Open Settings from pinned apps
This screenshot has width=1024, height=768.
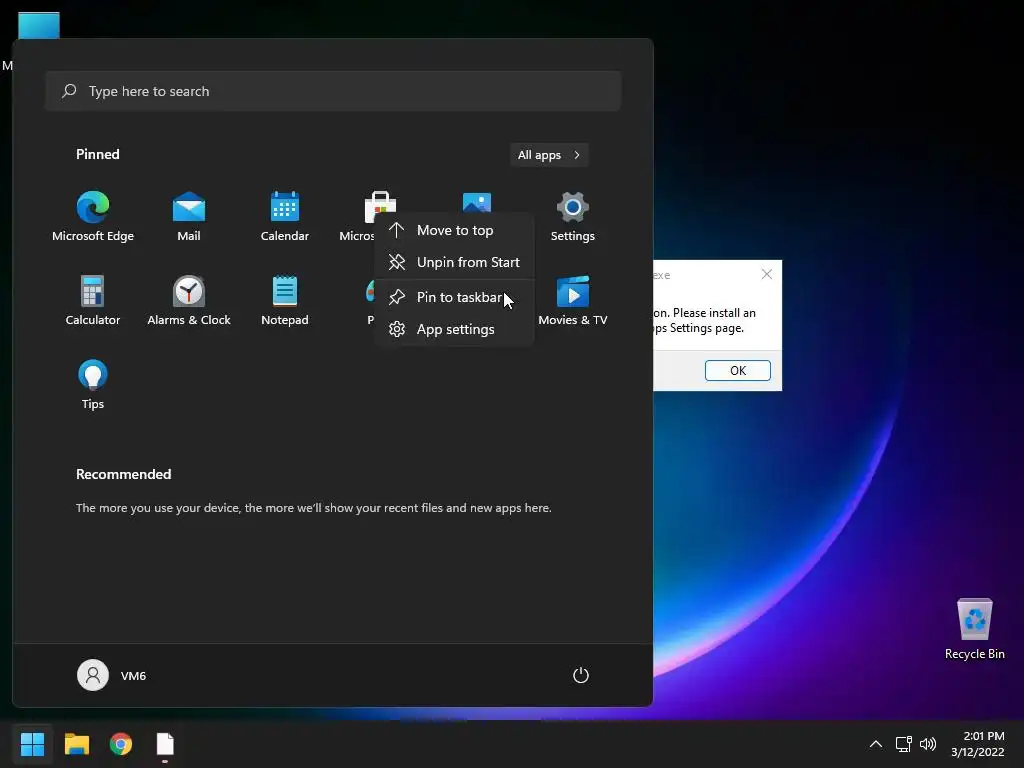[573, 217]
